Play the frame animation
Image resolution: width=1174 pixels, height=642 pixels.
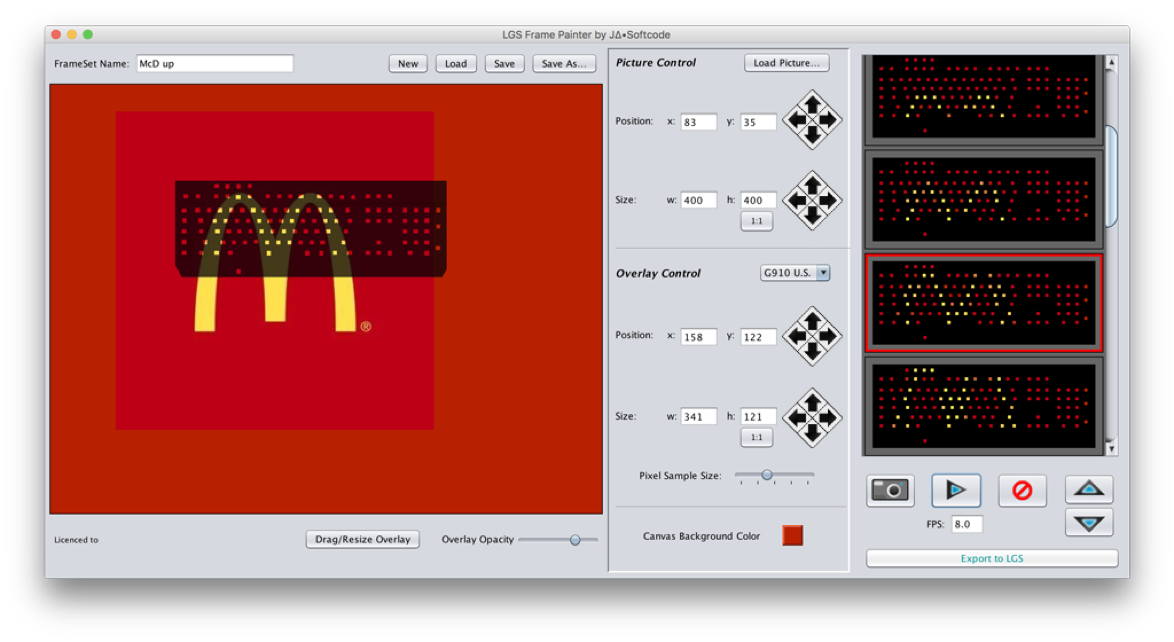pos(956,491)
